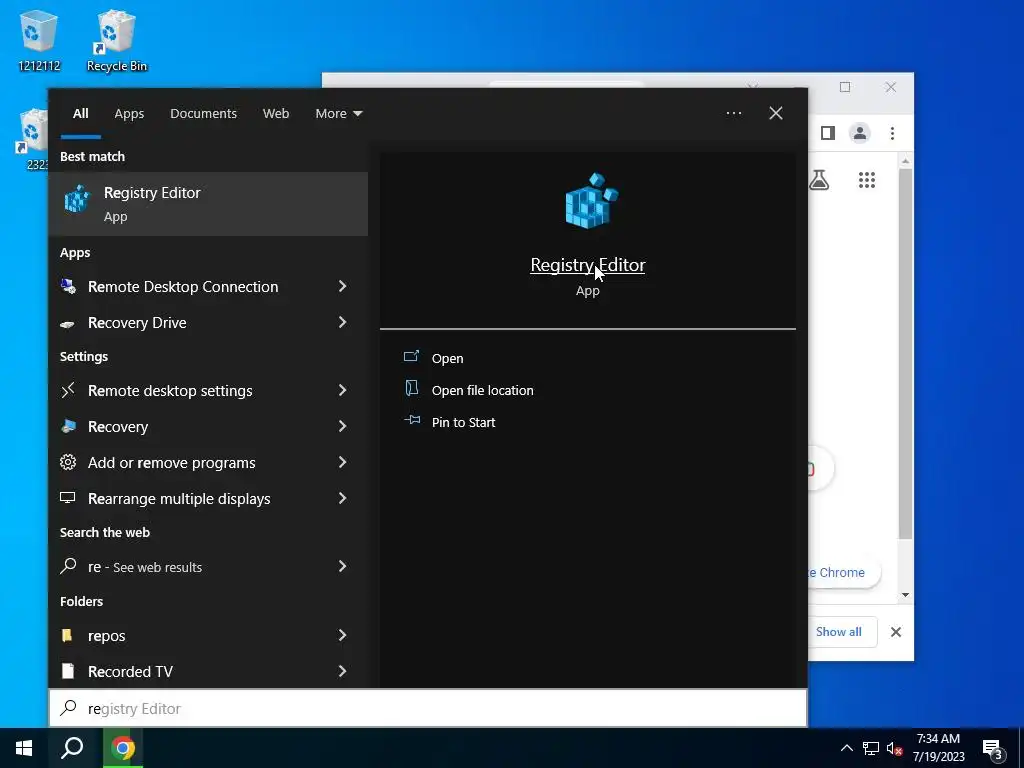This screenshot has width=1024, height=768.
Task: Click the Open action icon
Action: [411, 357]
